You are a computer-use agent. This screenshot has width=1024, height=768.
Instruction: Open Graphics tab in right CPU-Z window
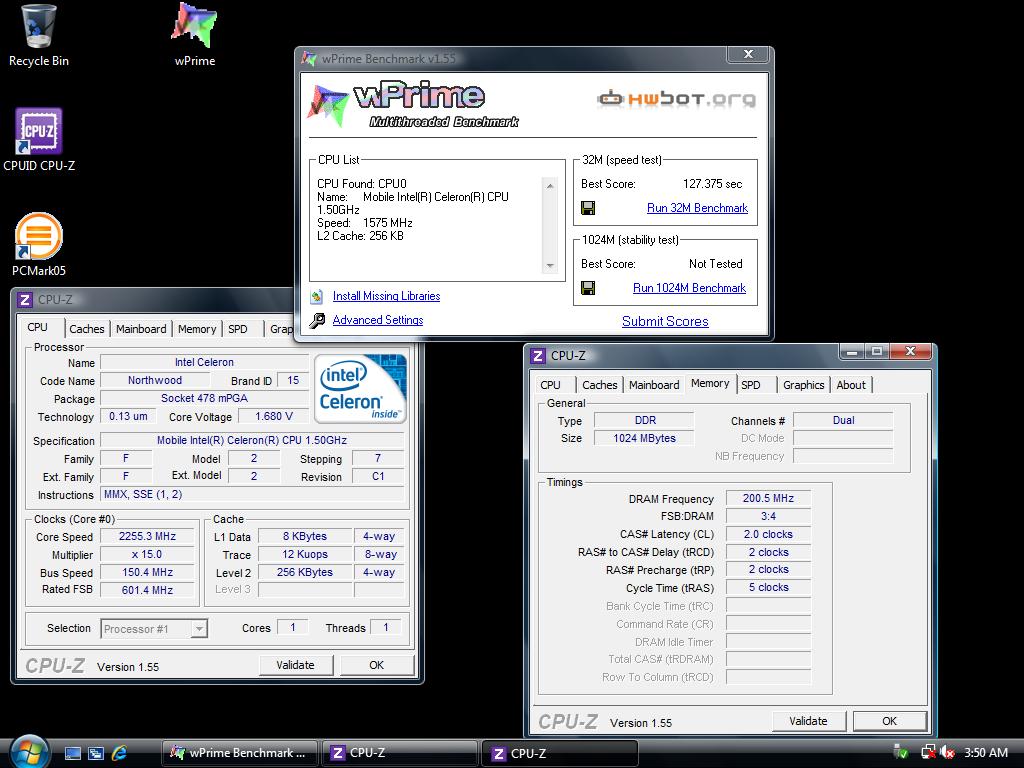[803, 385]
